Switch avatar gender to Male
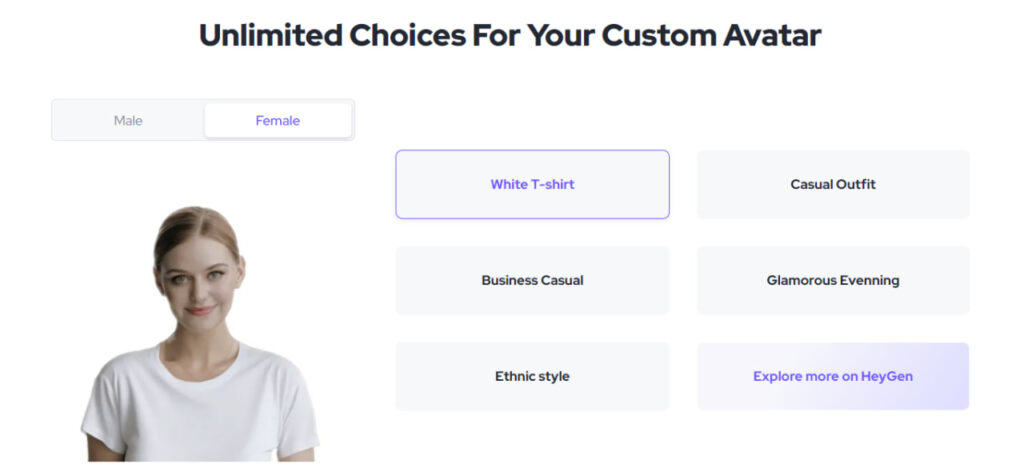This screenshot has width=1024, height=476. coord(128,120)
